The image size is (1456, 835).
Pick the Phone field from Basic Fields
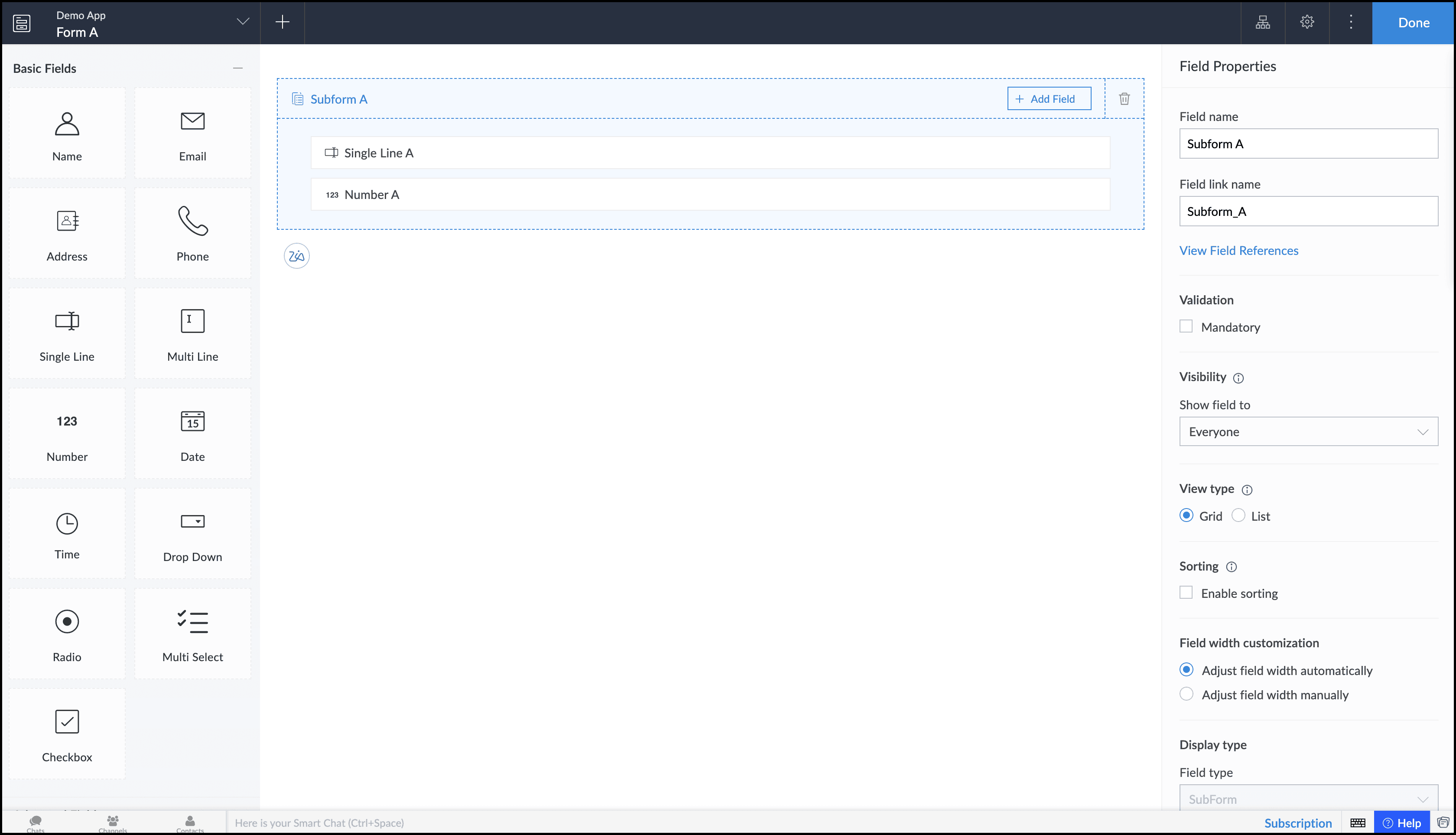click(x=192, y=233)
